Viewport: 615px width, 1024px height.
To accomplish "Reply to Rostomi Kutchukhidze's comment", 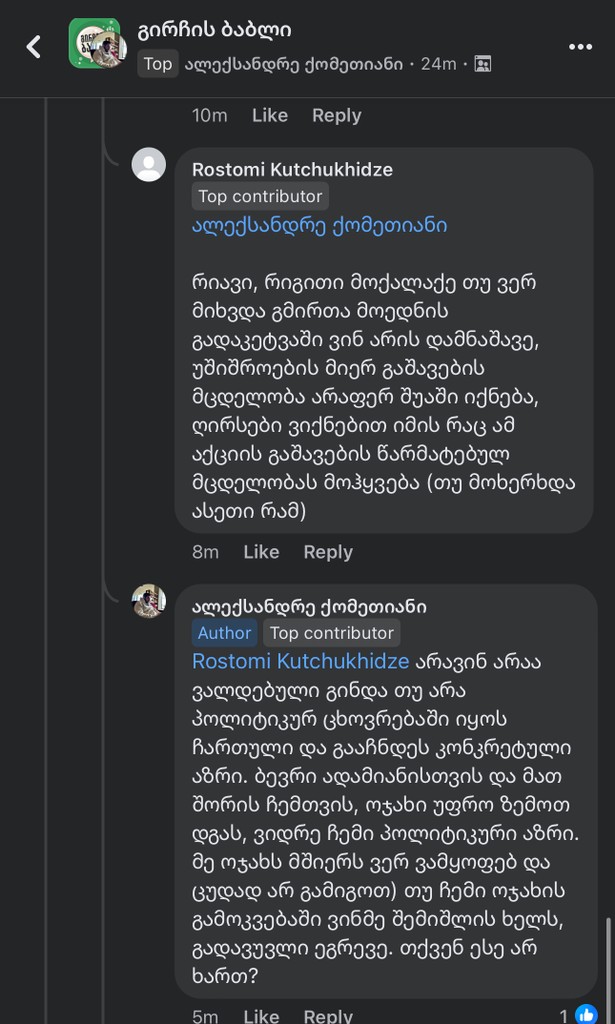I will click(327, 552).
